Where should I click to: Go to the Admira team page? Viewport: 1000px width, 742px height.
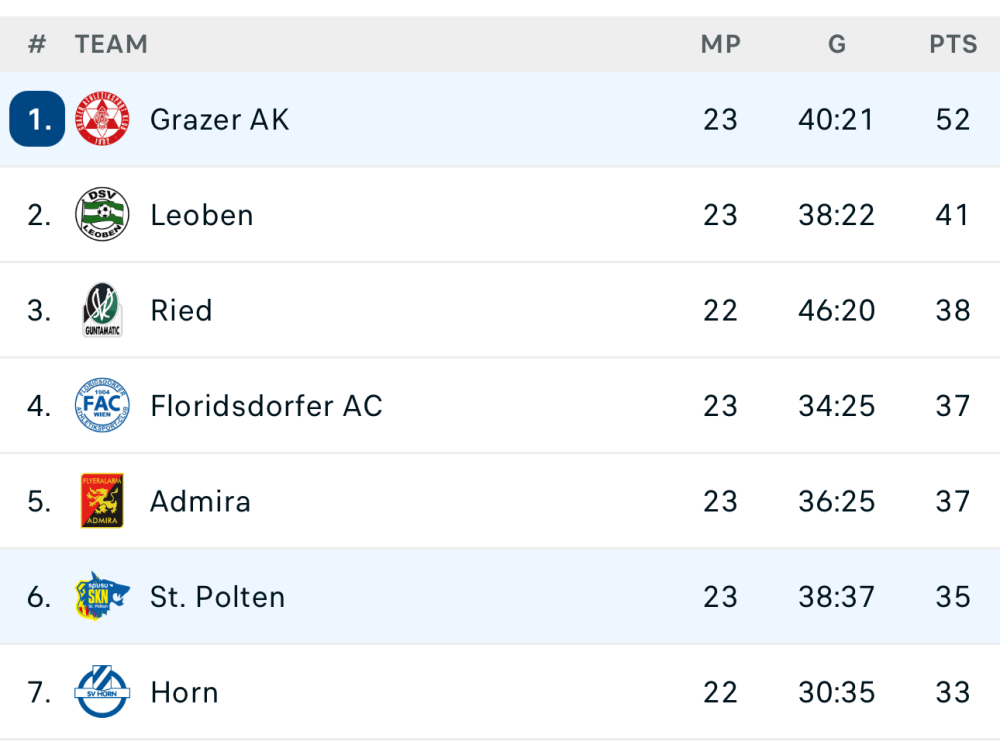[x=200, y=501]
